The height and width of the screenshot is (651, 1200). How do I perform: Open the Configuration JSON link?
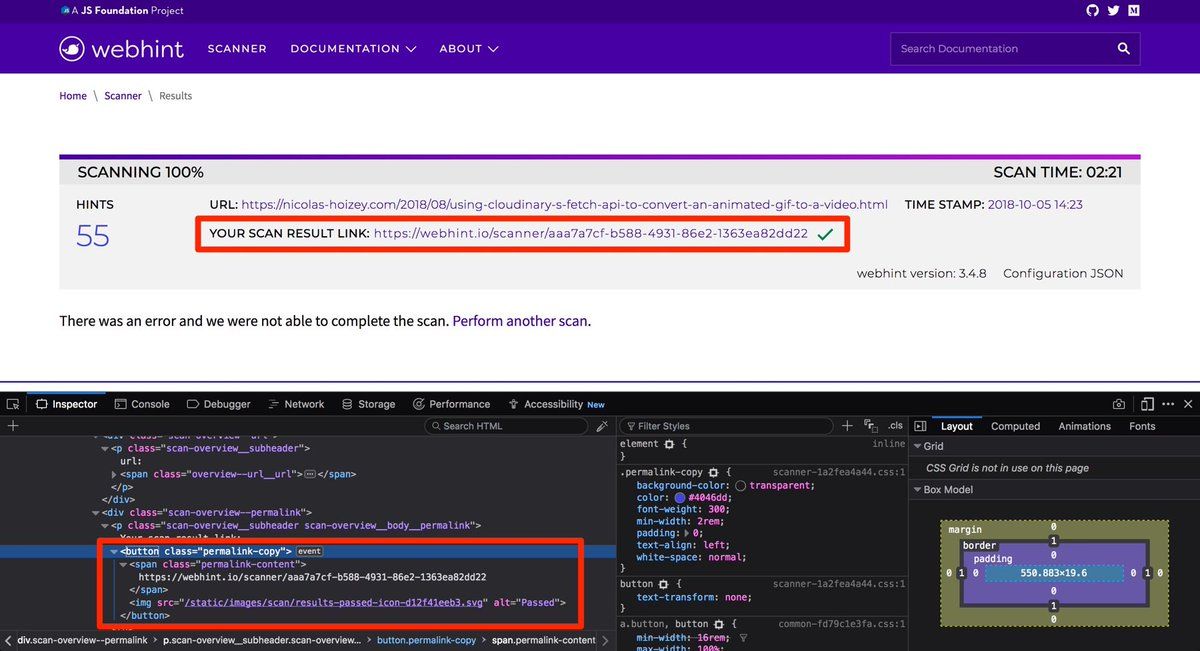coord(1063,273)
